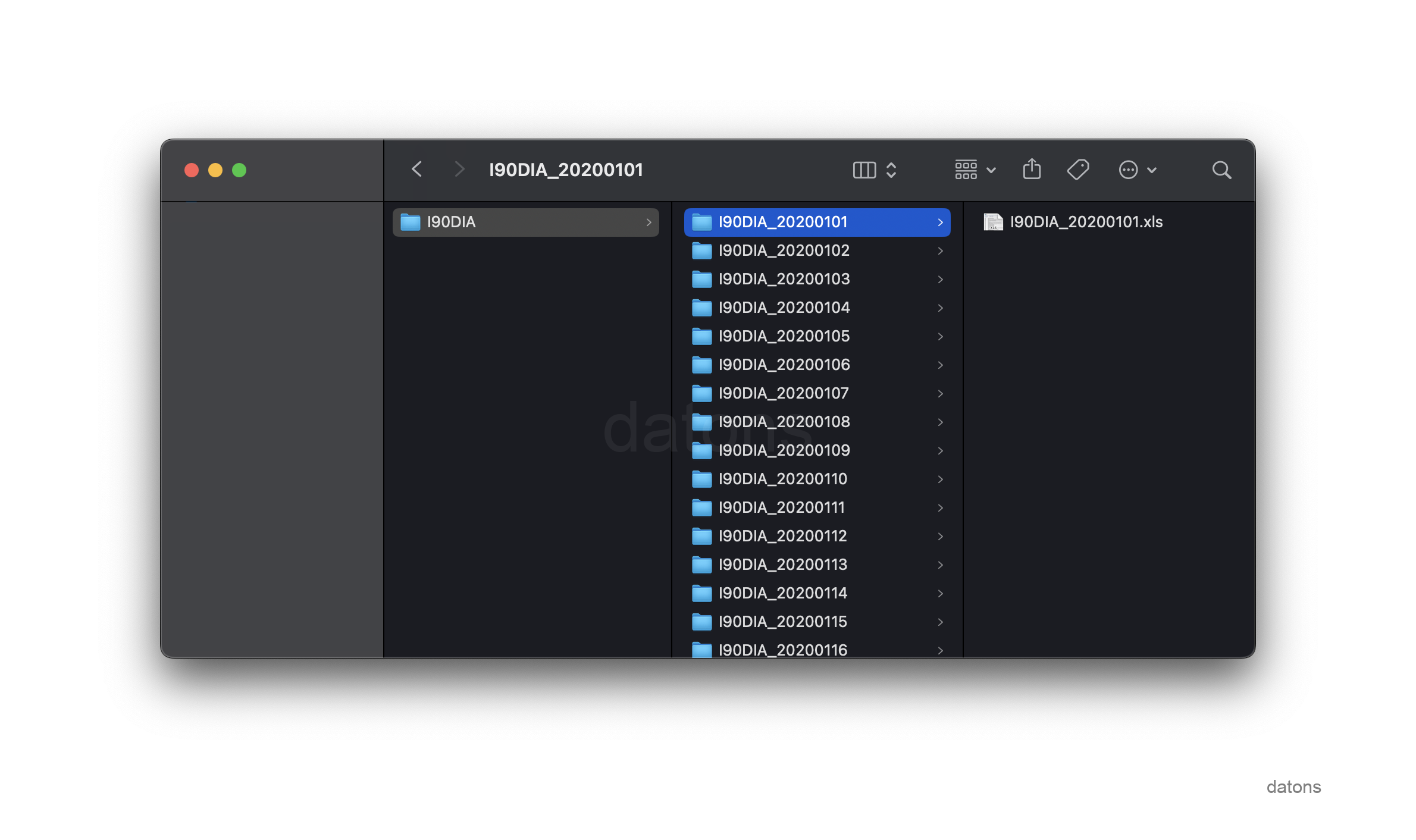Select the I90DIA_20200102 folder

784,251
